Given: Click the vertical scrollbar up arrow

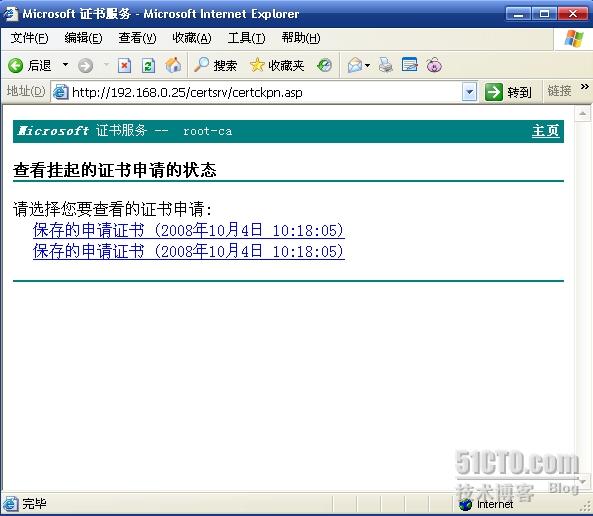Looking at the screenshot, I should (x=583, y=113).
